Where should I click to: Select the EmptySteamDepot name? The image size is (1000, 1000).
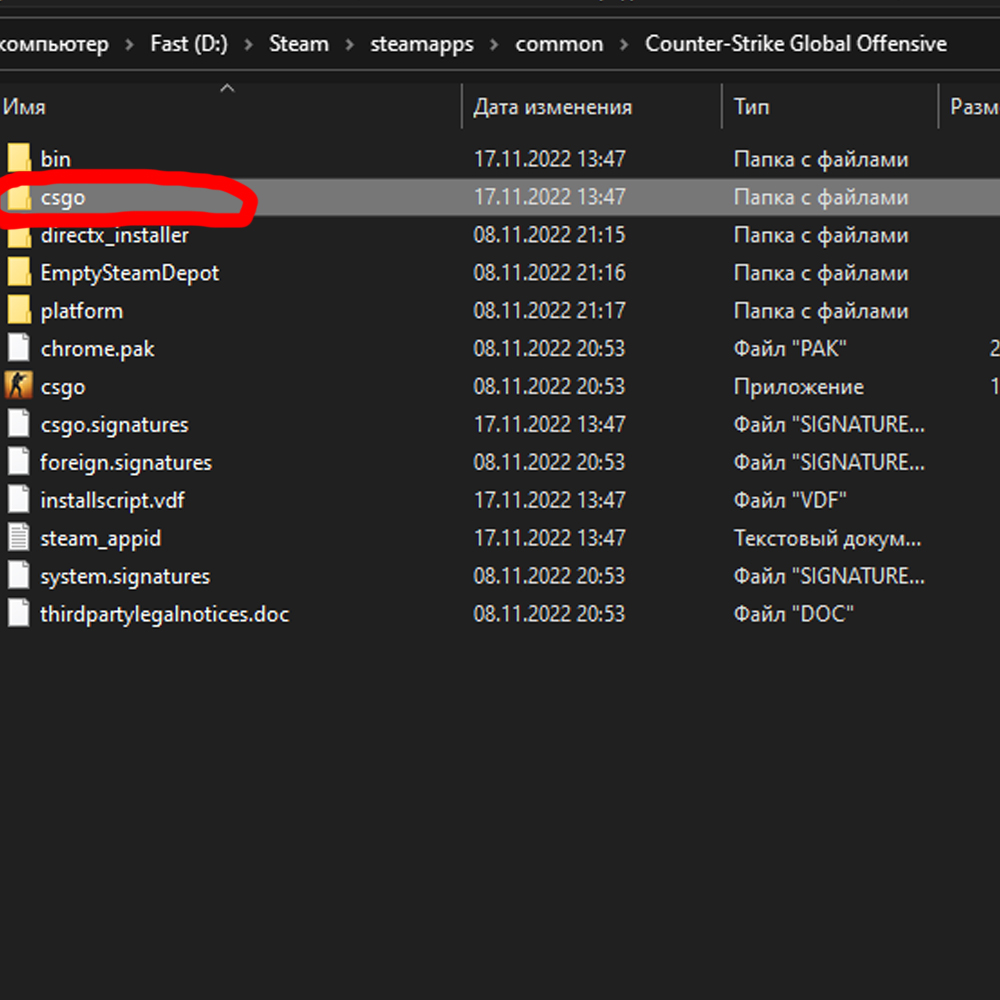(129, 274)
